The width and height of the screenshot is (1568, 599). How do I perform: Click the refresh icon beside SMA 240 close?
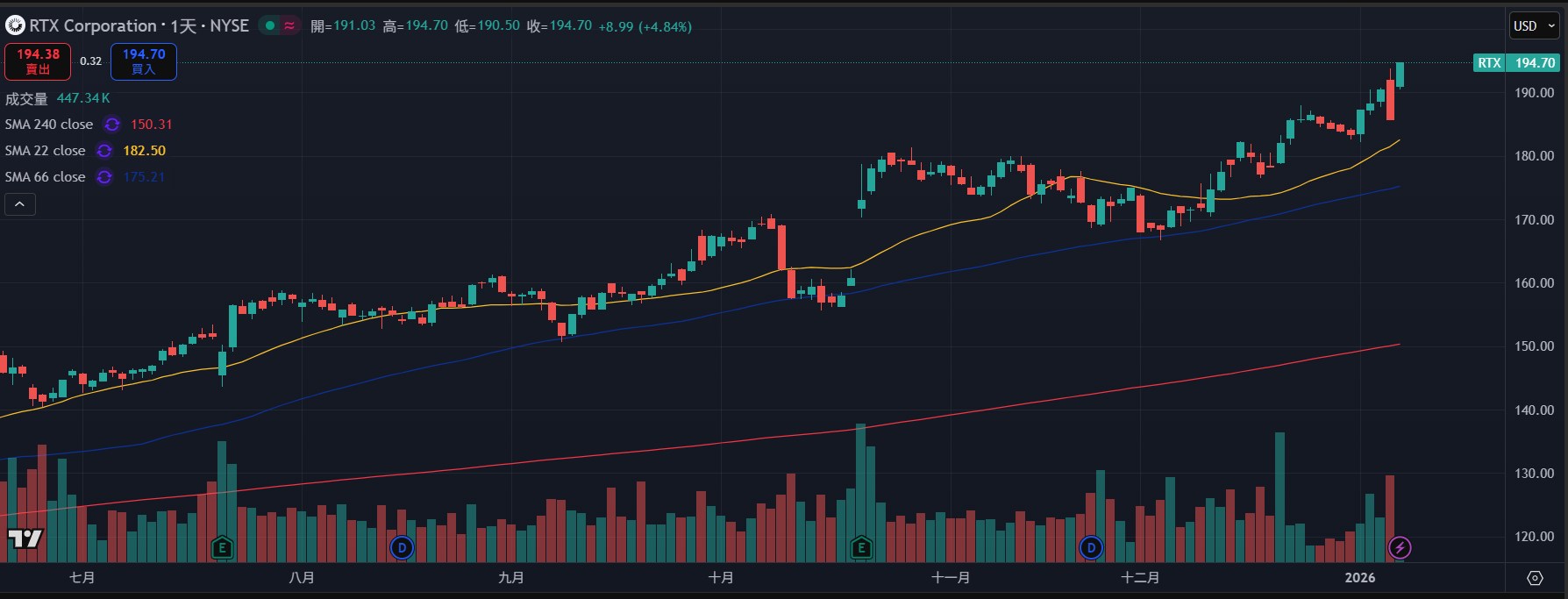112,125
